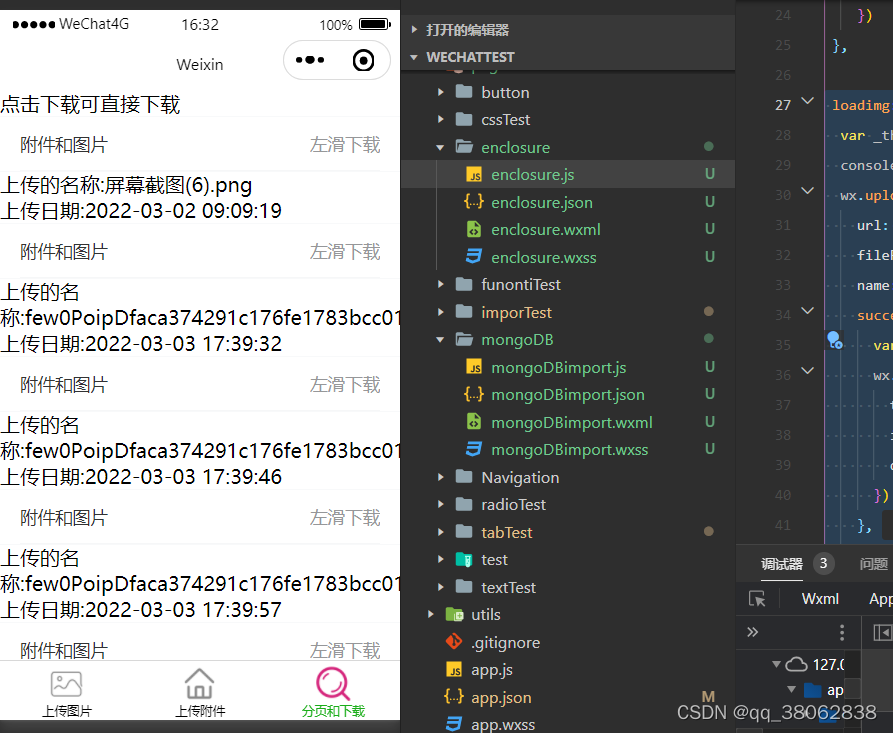Open the 上传图片 tab bar item
The image size is (893, 733).
pos(67,693)
